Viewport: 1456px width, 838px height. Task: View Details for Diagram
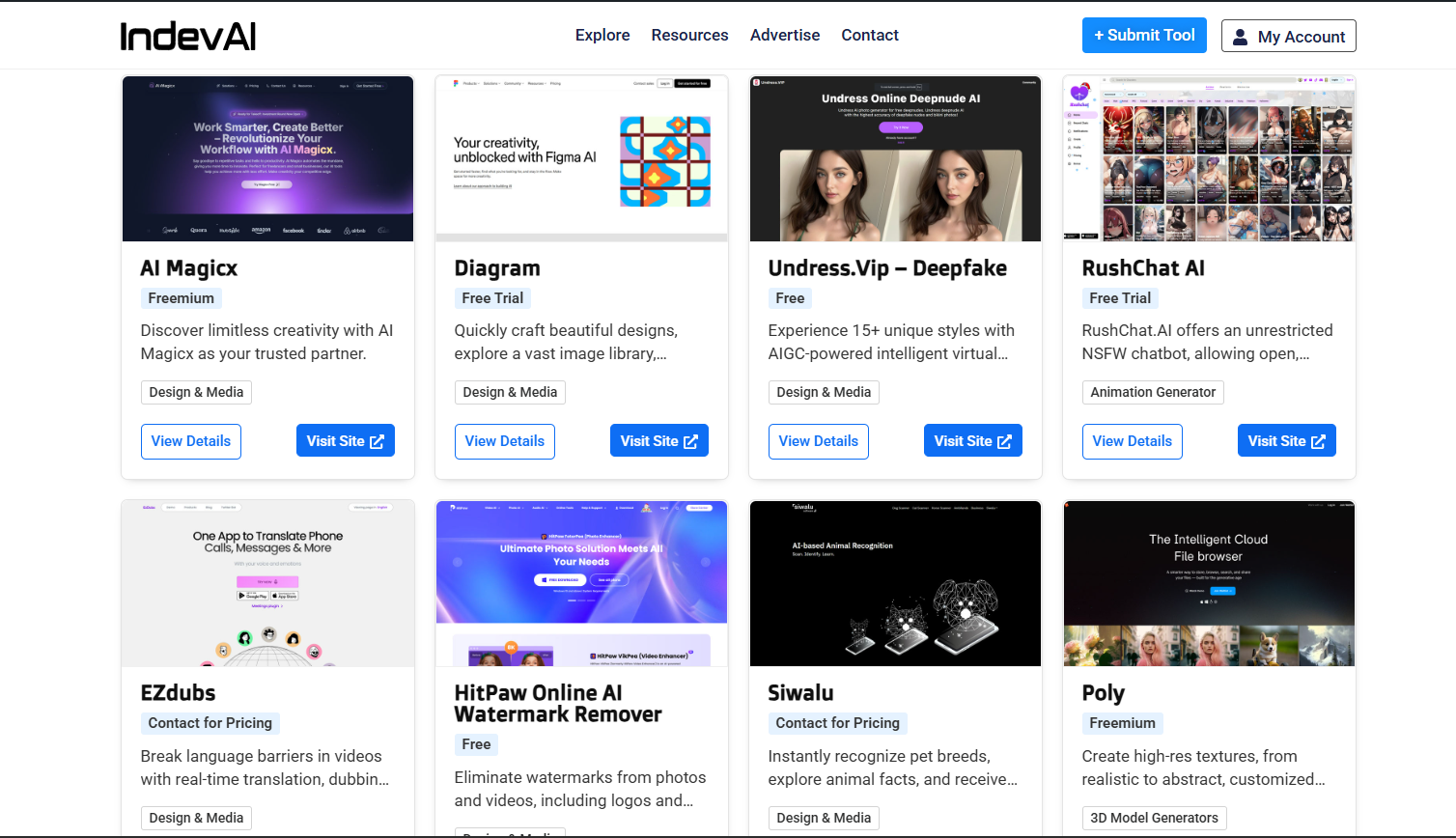pos(505,441)
